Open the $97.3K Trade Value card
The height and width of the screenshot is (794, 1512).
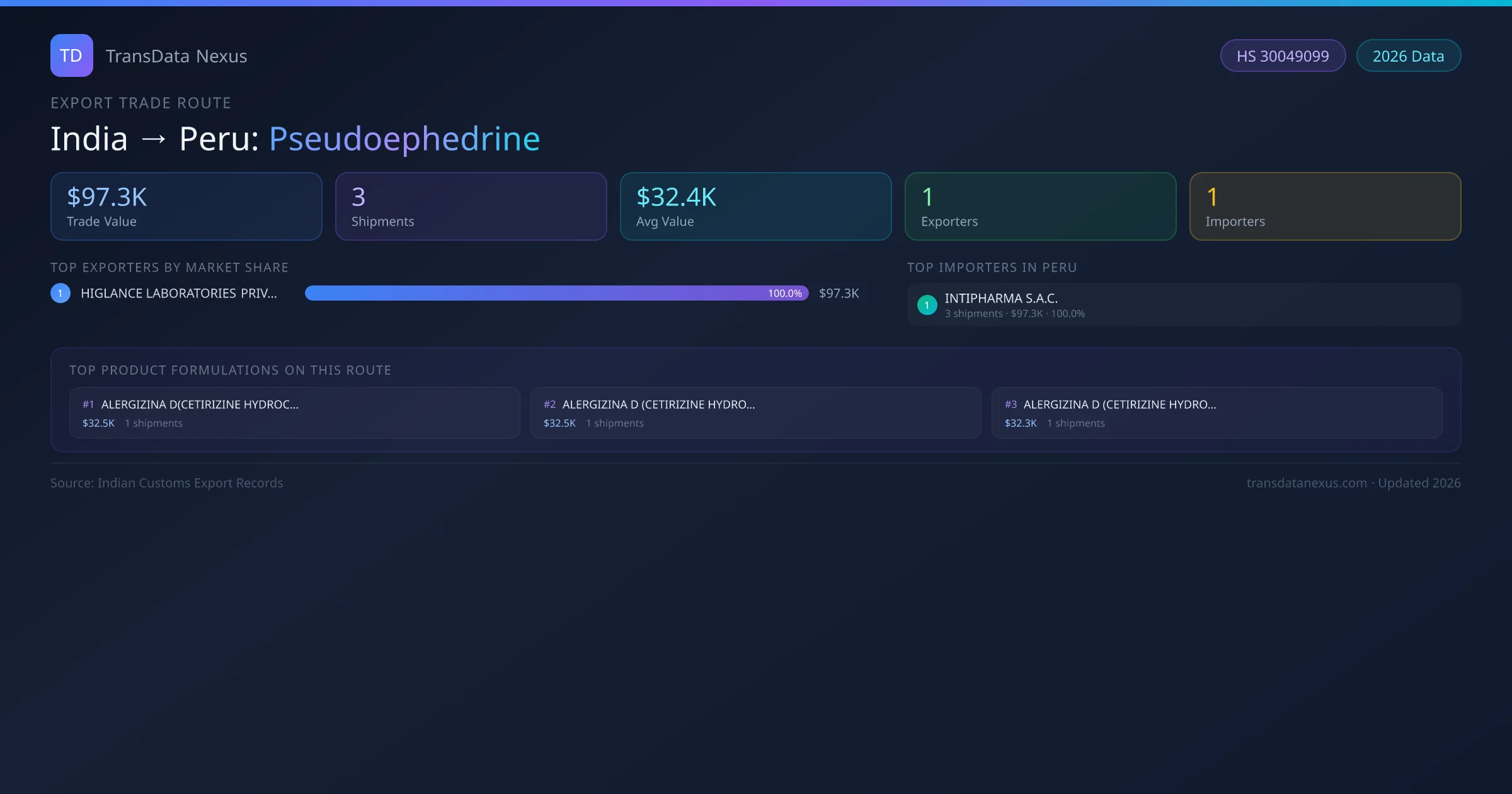186,207
